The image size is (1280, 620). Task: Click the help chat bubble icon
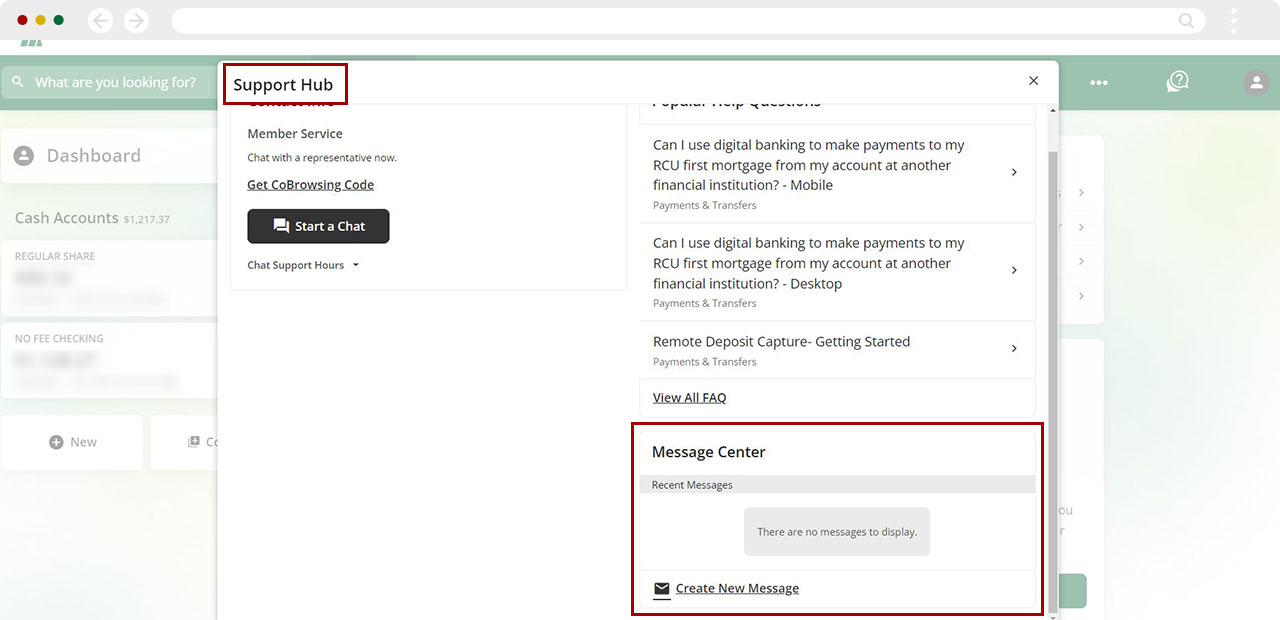coord(1177,82)
